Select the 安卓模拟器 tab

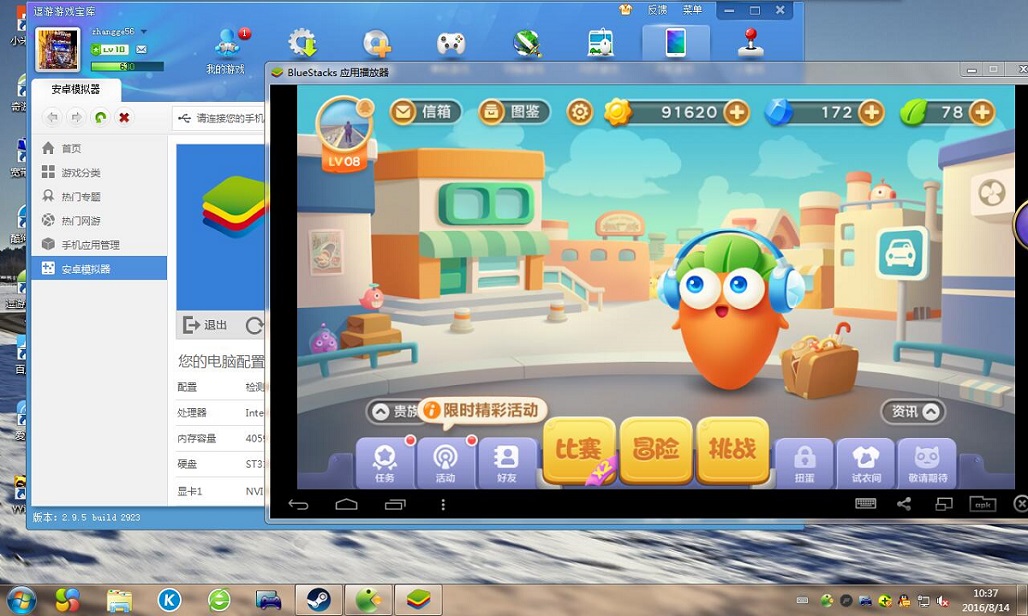click(x=76, y=89)
